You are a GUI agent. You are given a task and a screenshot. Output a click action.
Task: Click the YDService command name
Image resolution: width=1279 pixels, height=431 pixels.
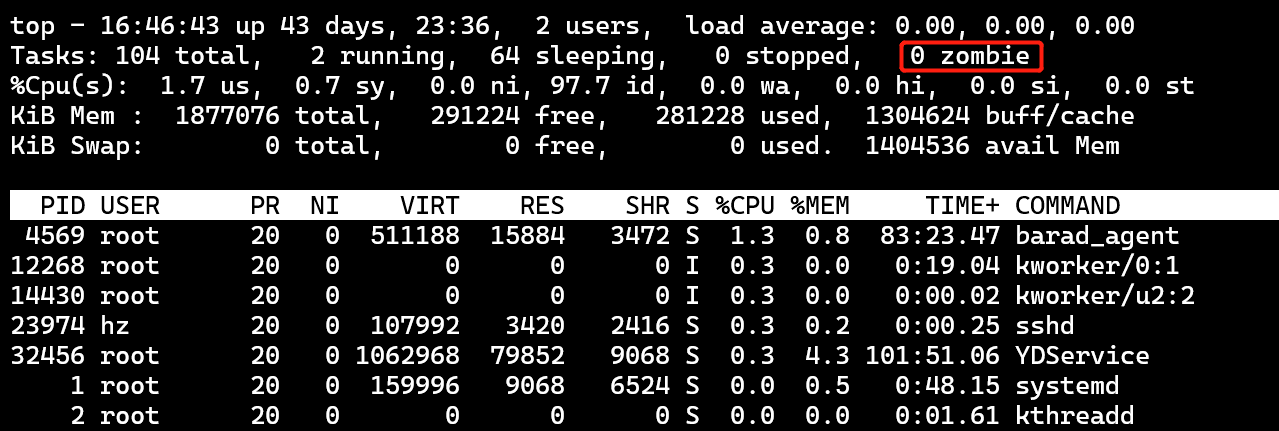tap(1082, 356)
